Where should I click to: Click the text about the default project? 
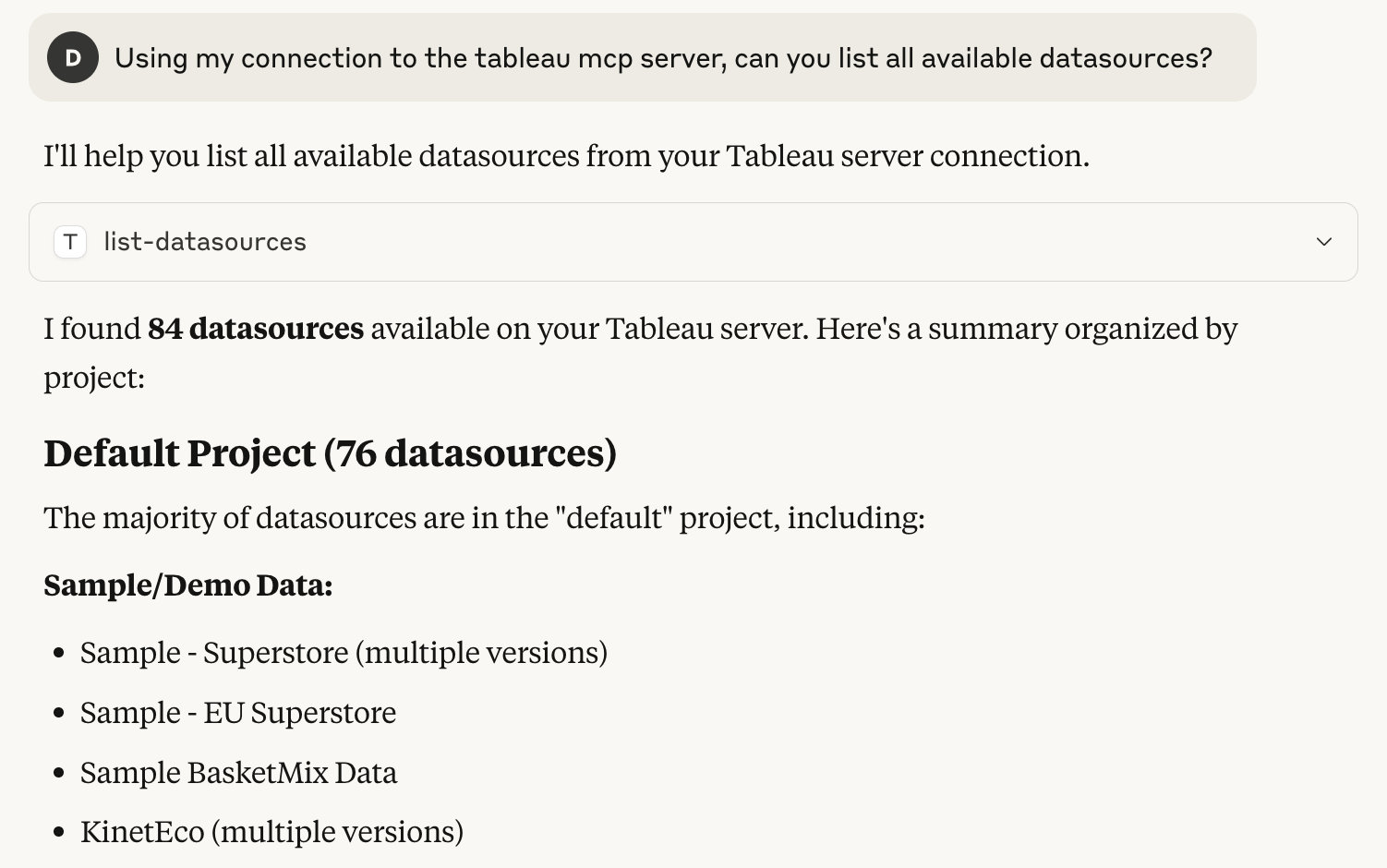tap(485, 518)
